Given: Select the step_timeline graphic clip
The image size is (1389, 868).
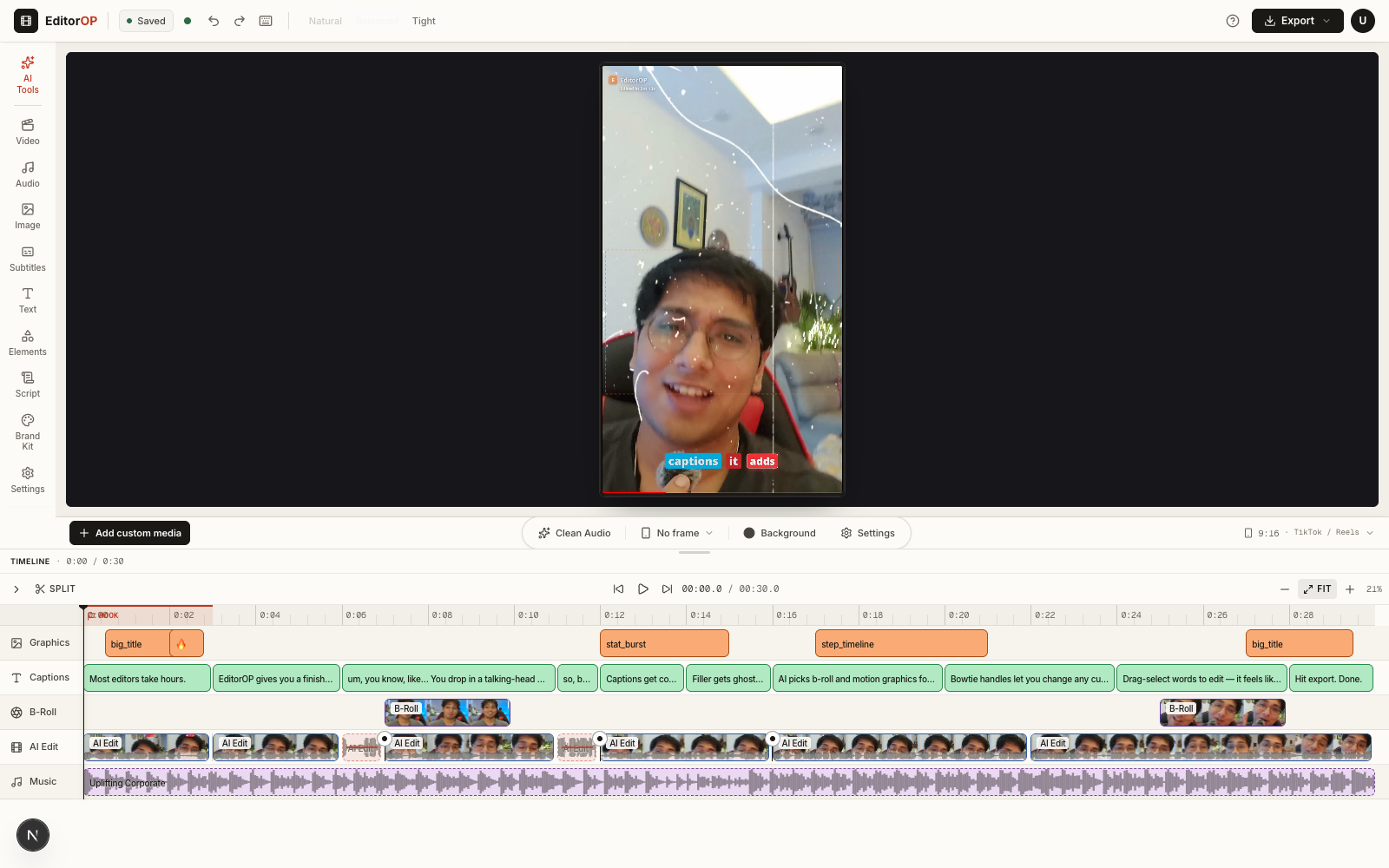Looking at the screenshot, I should (x=901, y=643).
